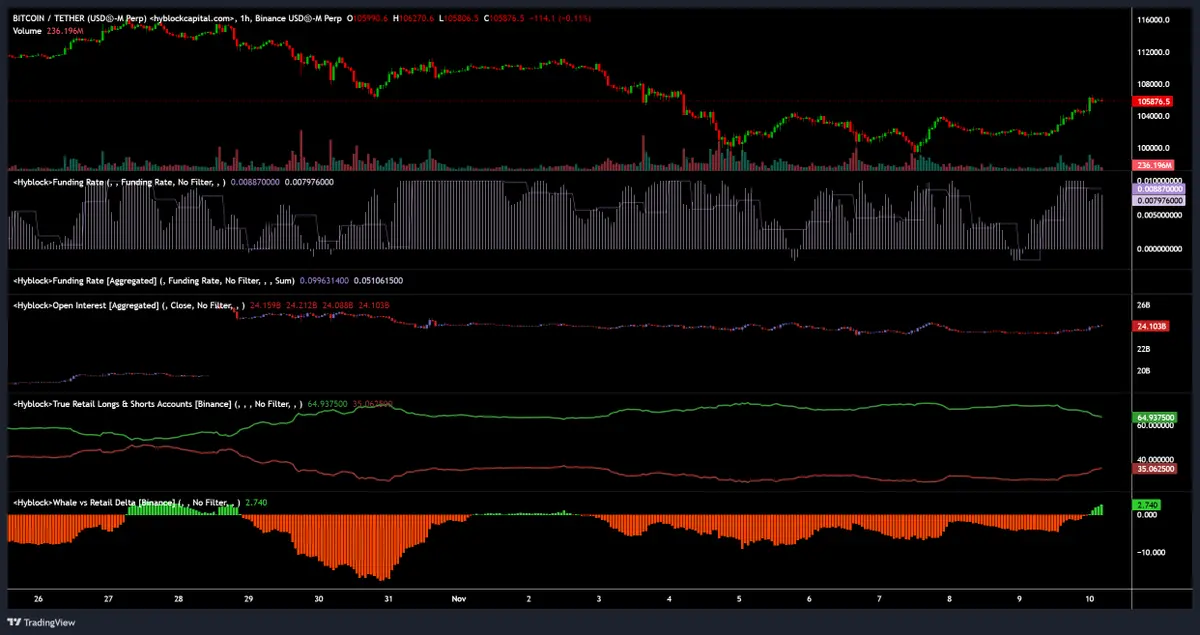Click the funding rate tag 0.008870000
Image resolution: width=1200 pixels, height=635 pixels.
[1158, 189]
